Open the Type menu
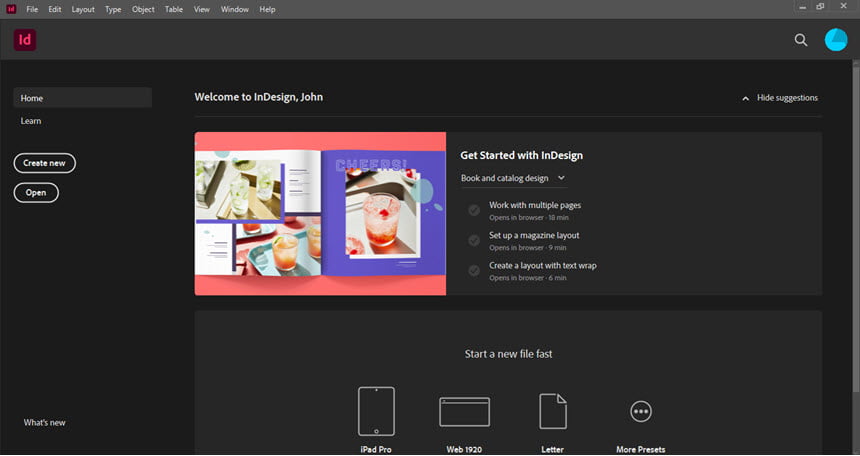The image size is (860, 456). point(113,9)
